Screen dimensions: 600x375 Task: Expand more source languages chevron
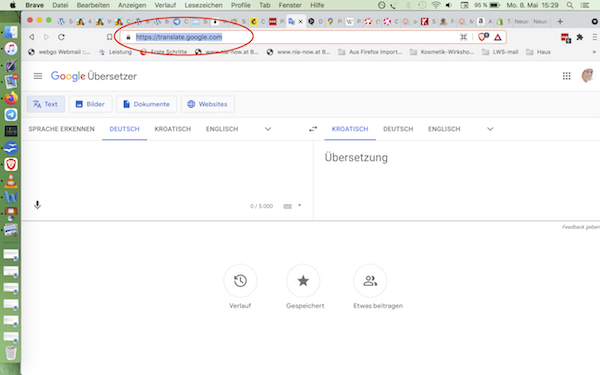[x=268, y=129]
